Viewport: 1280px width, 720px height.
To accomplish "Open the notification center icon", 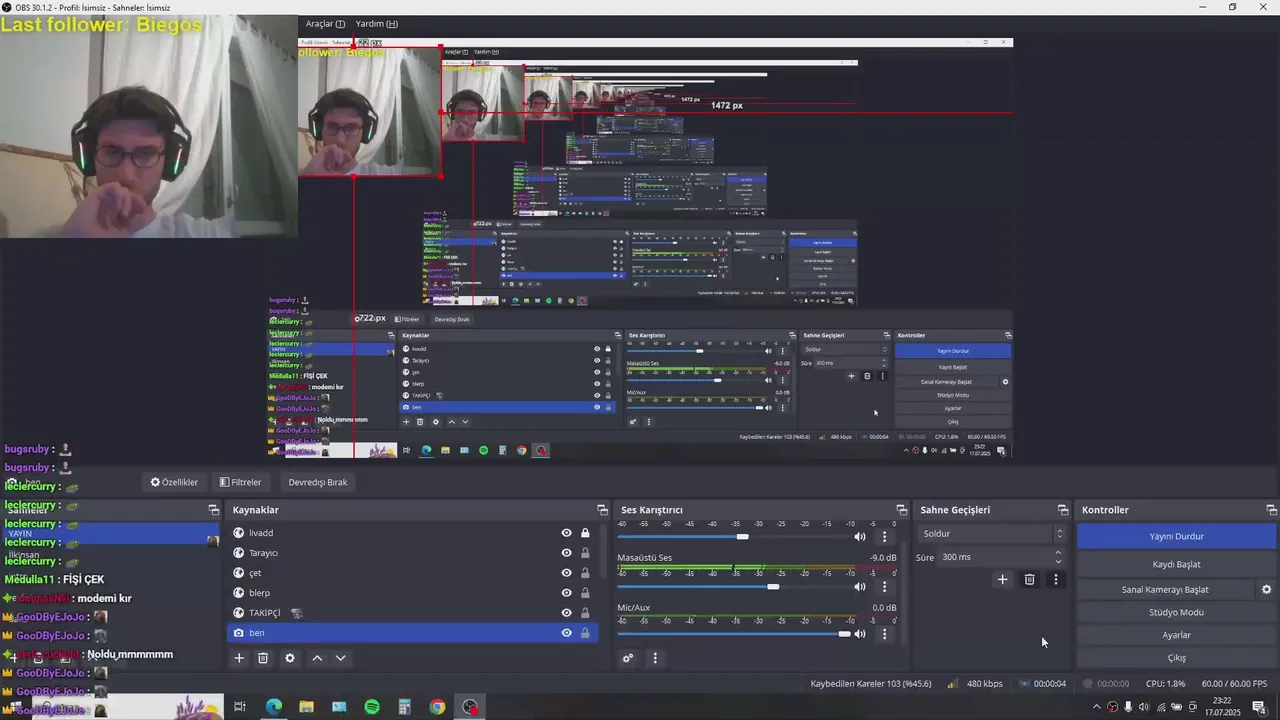I will click(1261, 707).
